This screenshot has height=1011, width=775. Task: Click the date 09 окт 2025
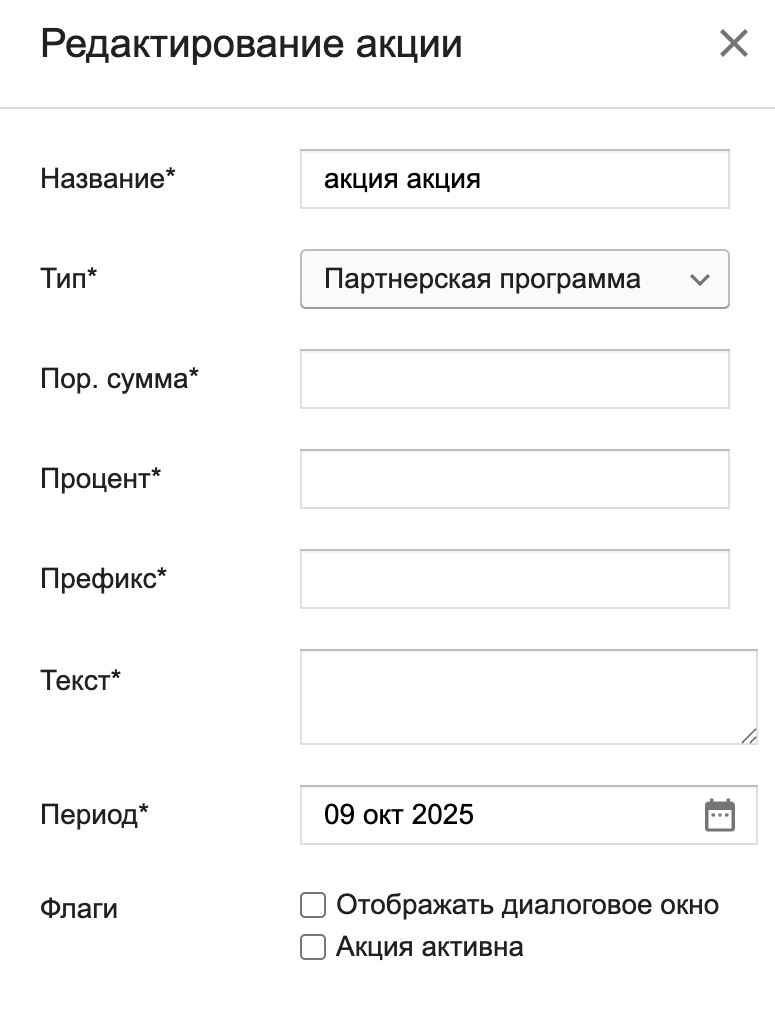399,815
